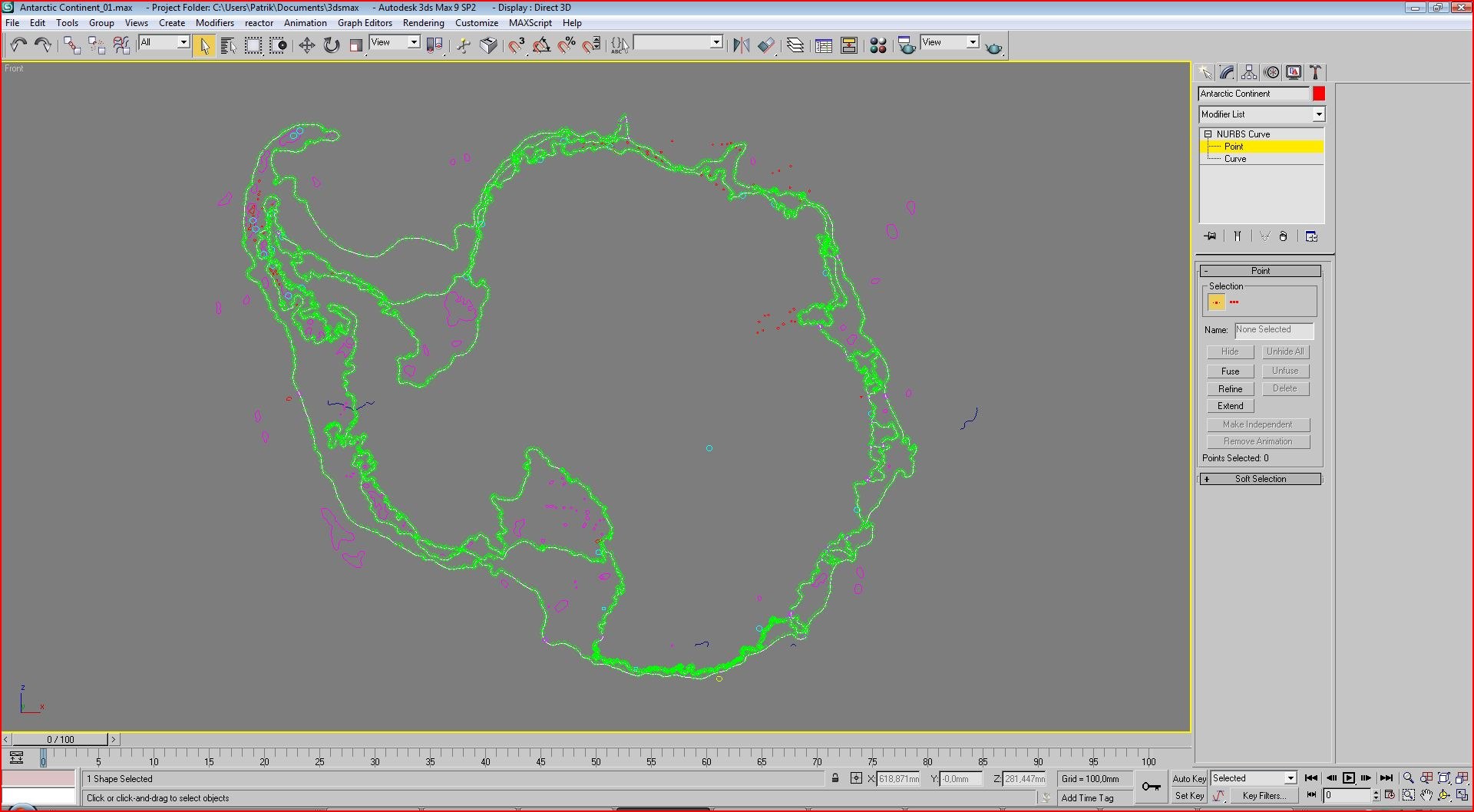The image size is (1474, 812).
Task: Open the Hierarchy command panel tab
Action: coord(1250,72)
